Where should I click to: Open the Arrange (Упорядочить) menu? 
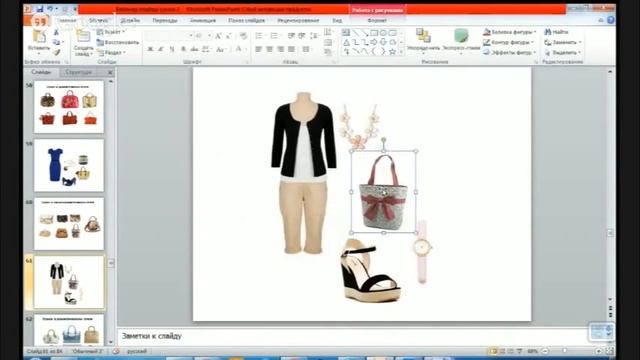423,41
